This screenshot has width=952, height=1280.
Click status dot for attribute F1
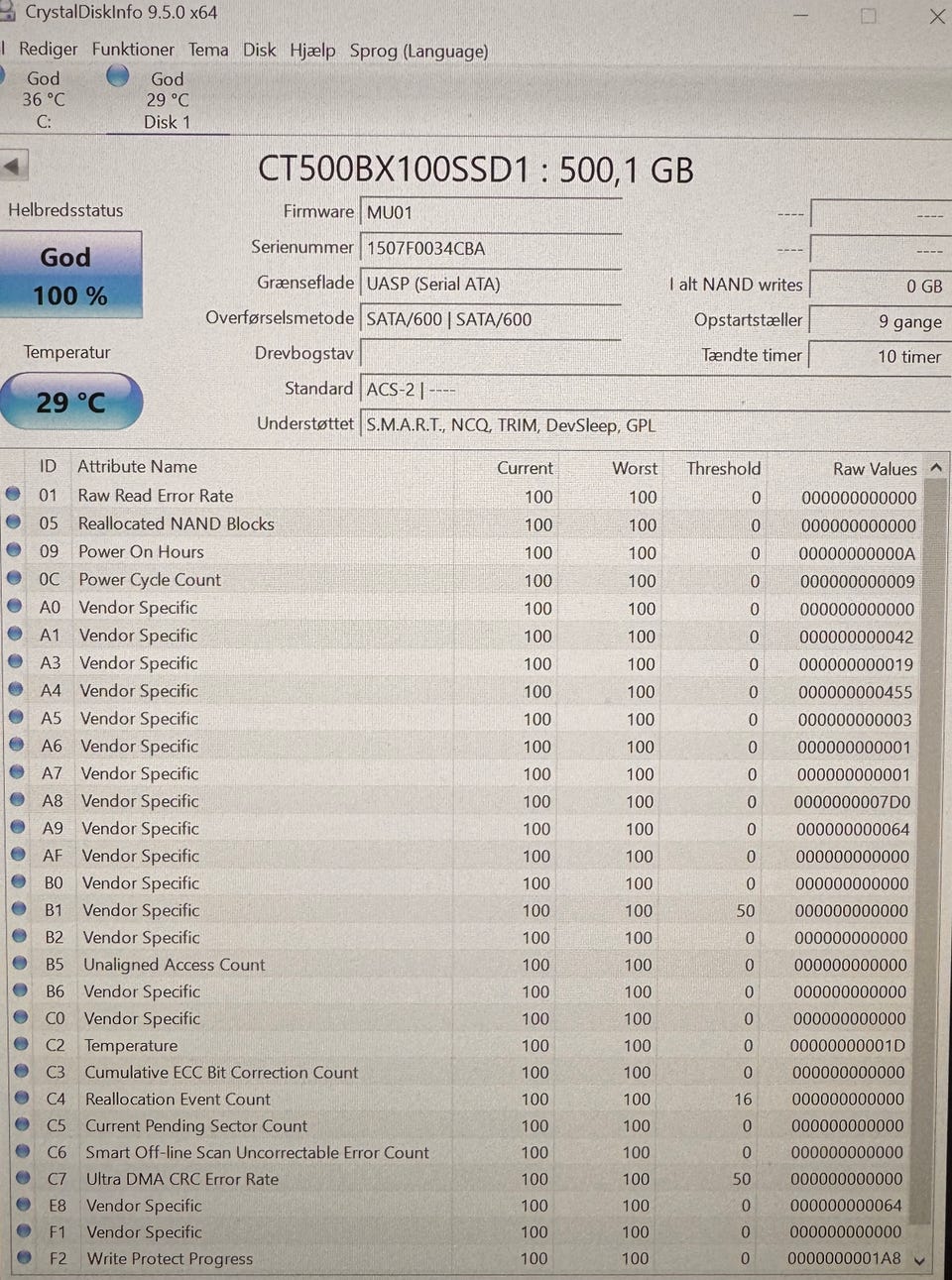[x=24, y=1230]
